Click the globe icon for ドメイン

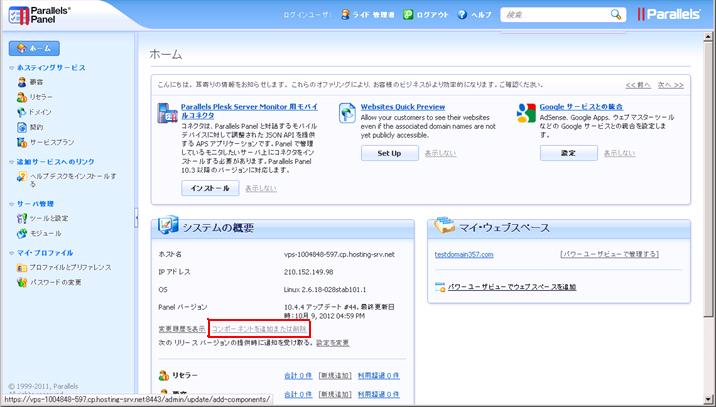22,112
